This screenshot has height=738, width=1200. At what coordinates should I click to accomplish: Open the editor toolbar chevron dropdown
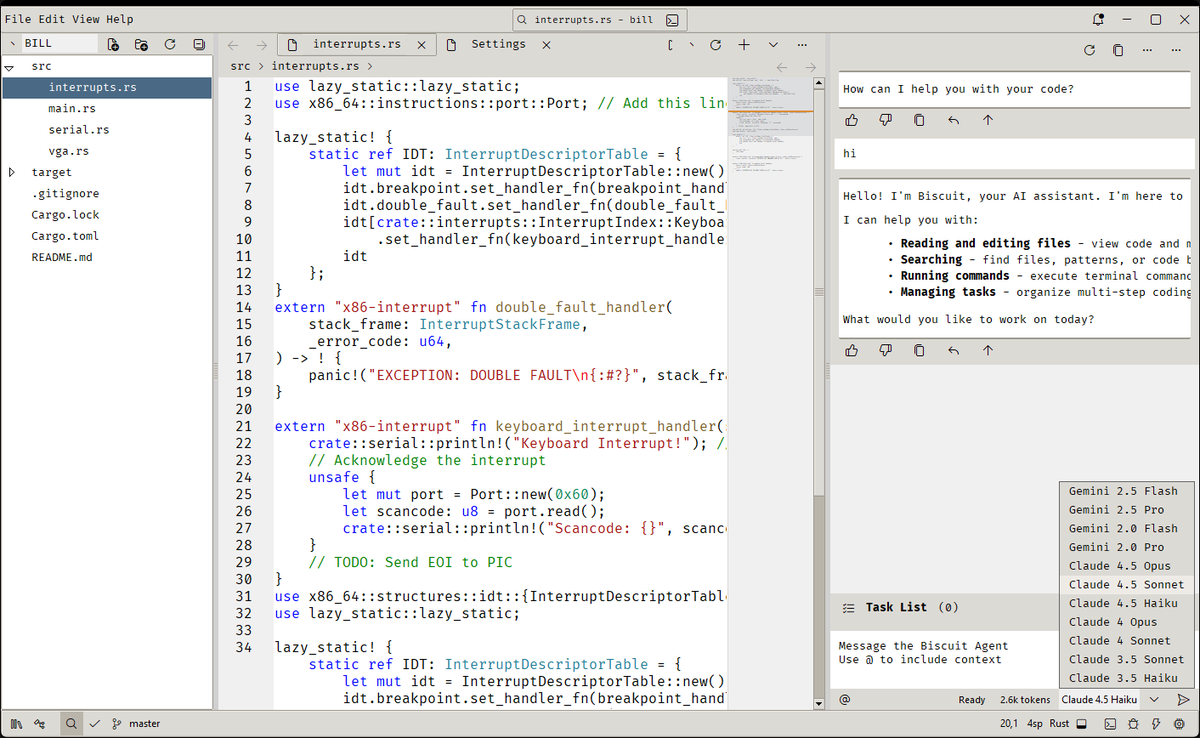773,45
